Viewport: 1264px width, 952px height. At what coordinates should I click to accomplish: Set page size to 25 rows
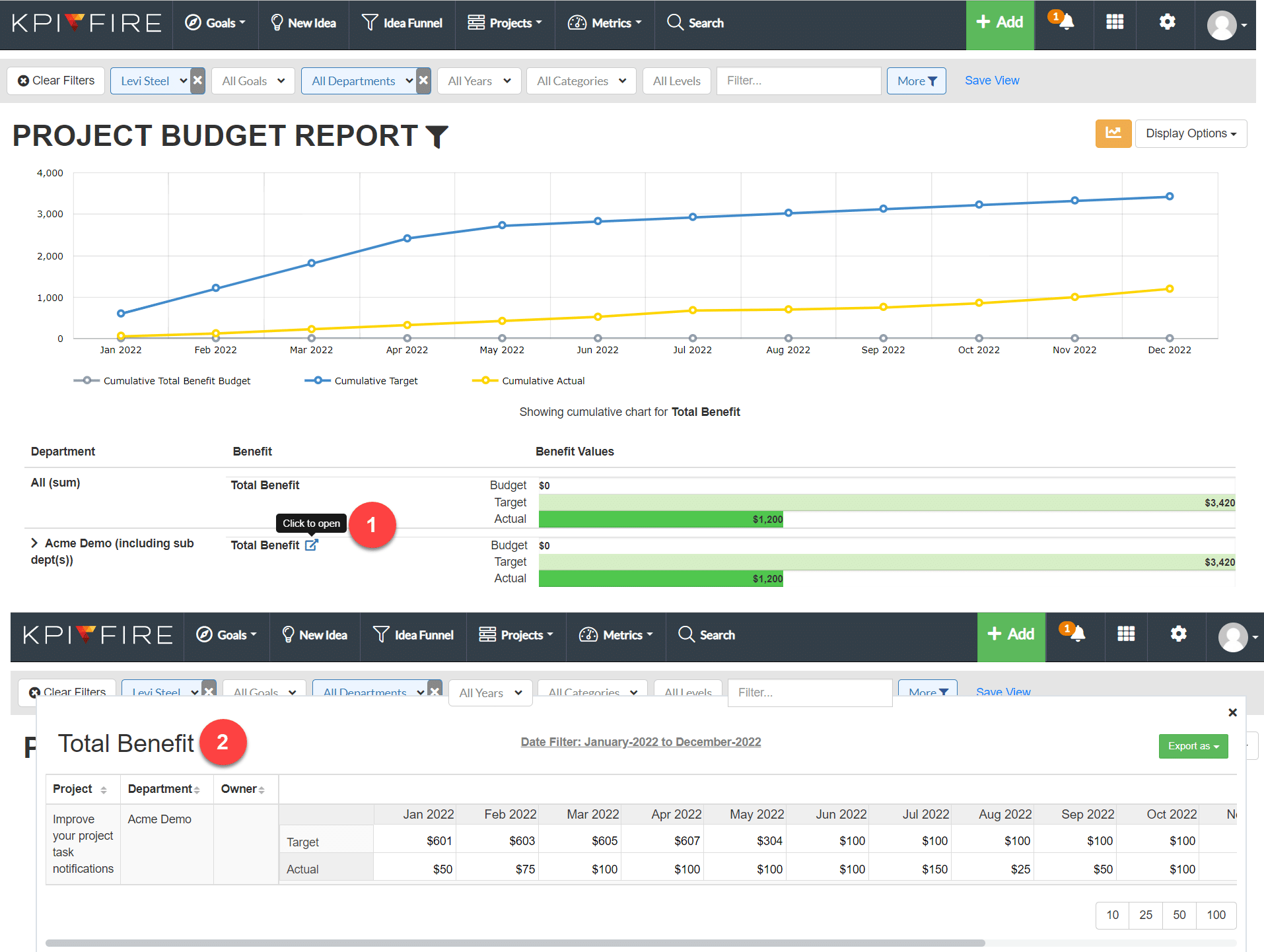(x=1146, y=915)
